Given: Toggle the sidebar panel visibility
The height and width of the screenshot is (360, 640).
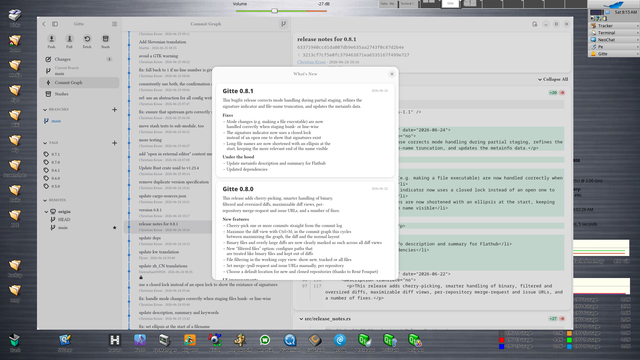Looking at the screenshot, I should (x=55, y=24).
